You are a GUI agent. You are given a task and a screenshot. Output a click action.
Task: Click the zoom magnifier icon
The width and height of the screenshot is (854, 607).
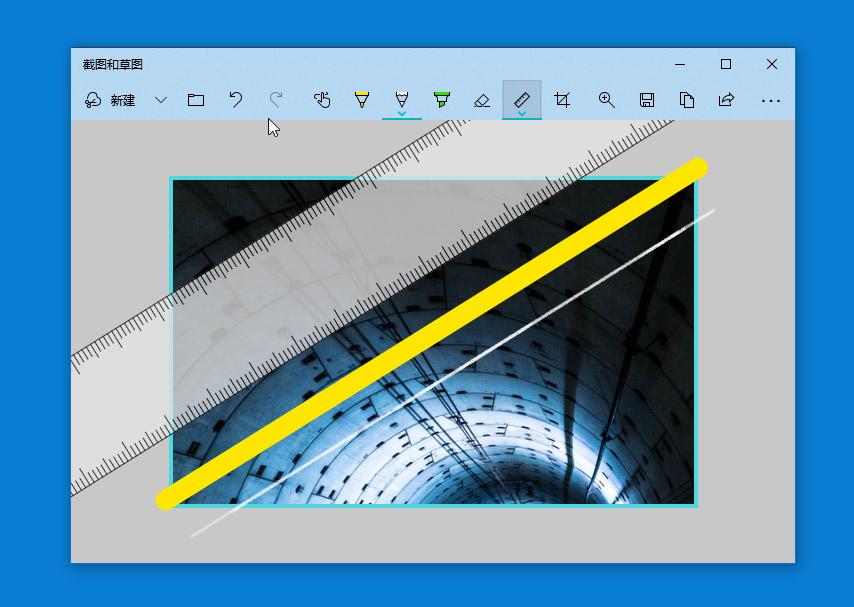coord(607,100)
